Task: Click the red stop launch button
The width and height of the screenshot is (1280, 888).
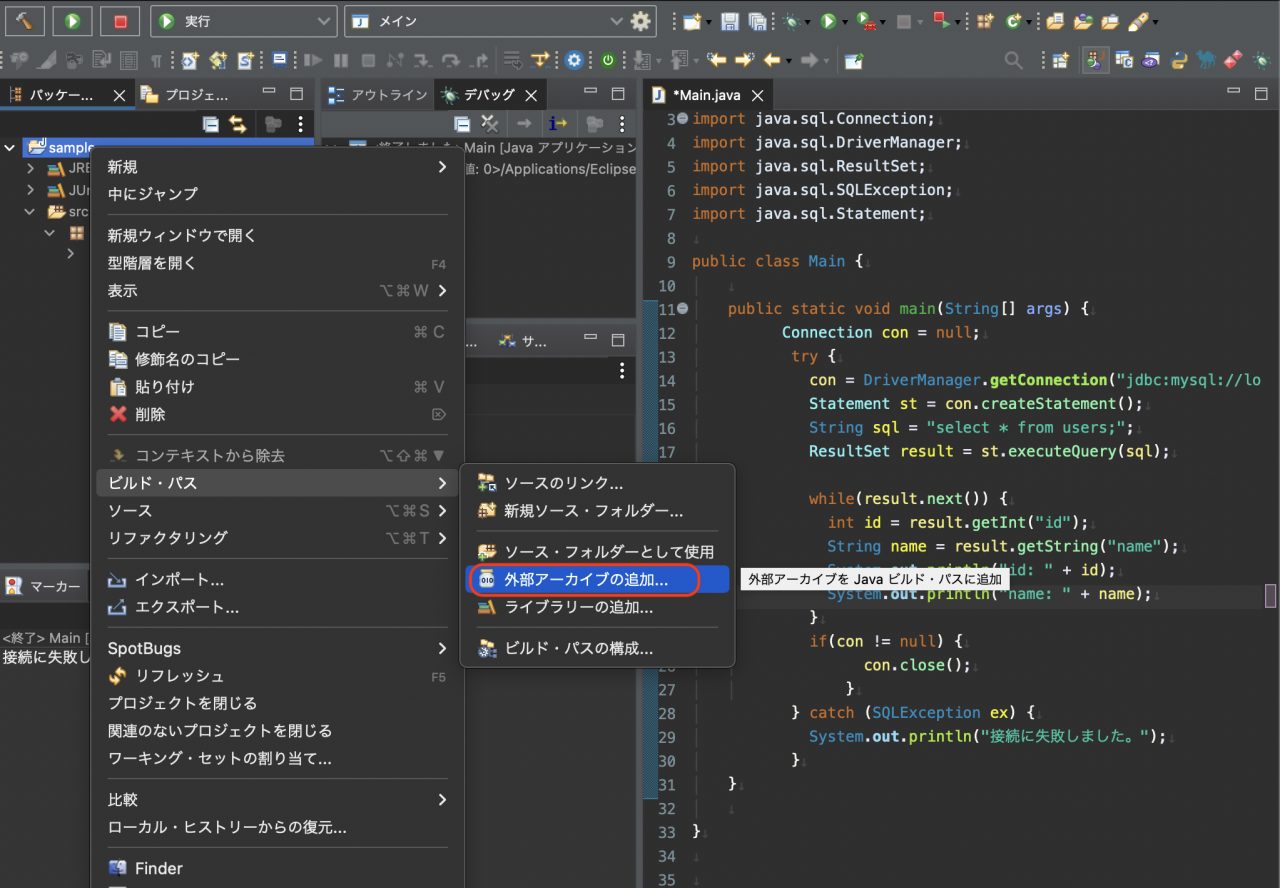Action: 119,20
